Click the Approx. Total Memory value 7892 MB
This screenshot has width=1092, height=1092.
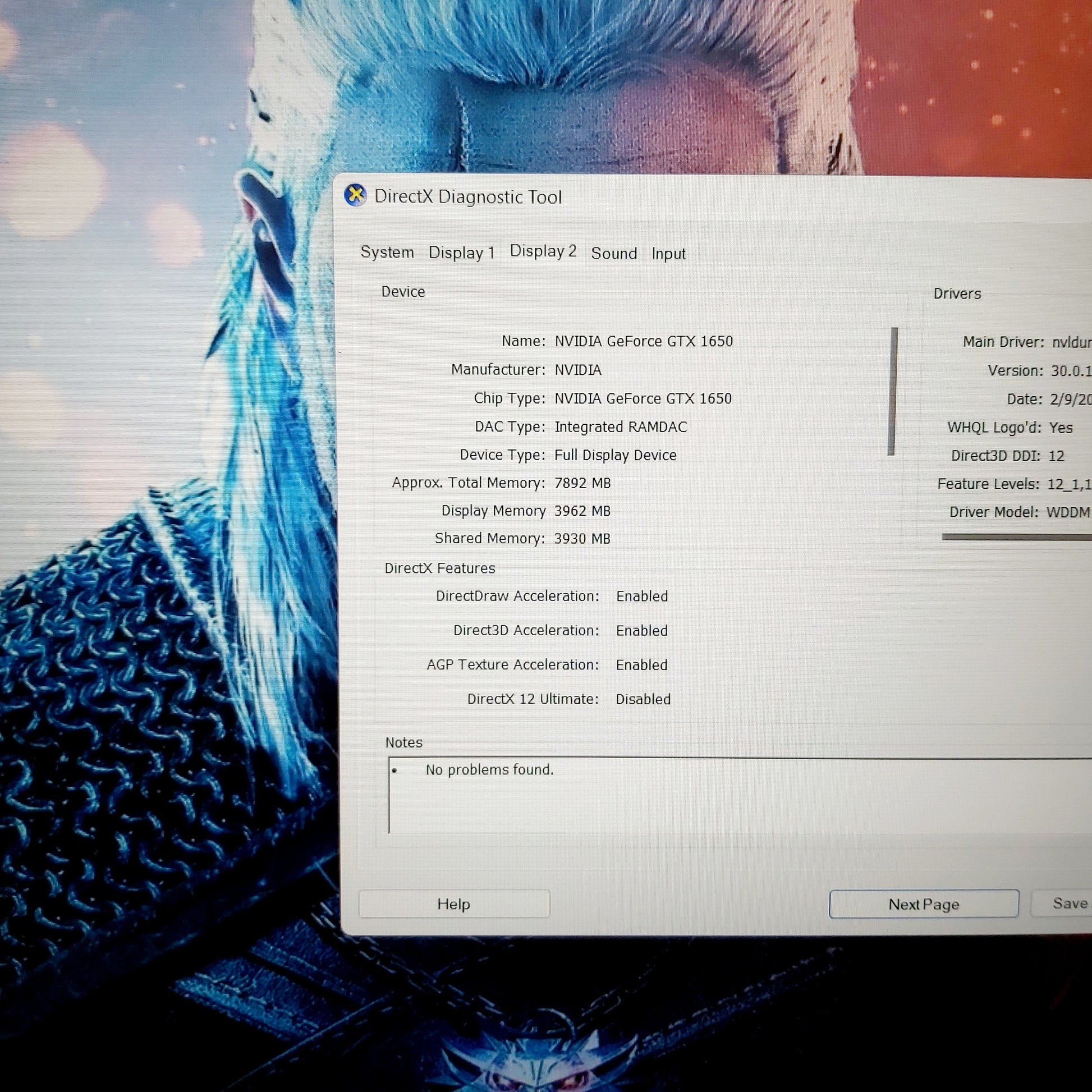coord(582,483)
